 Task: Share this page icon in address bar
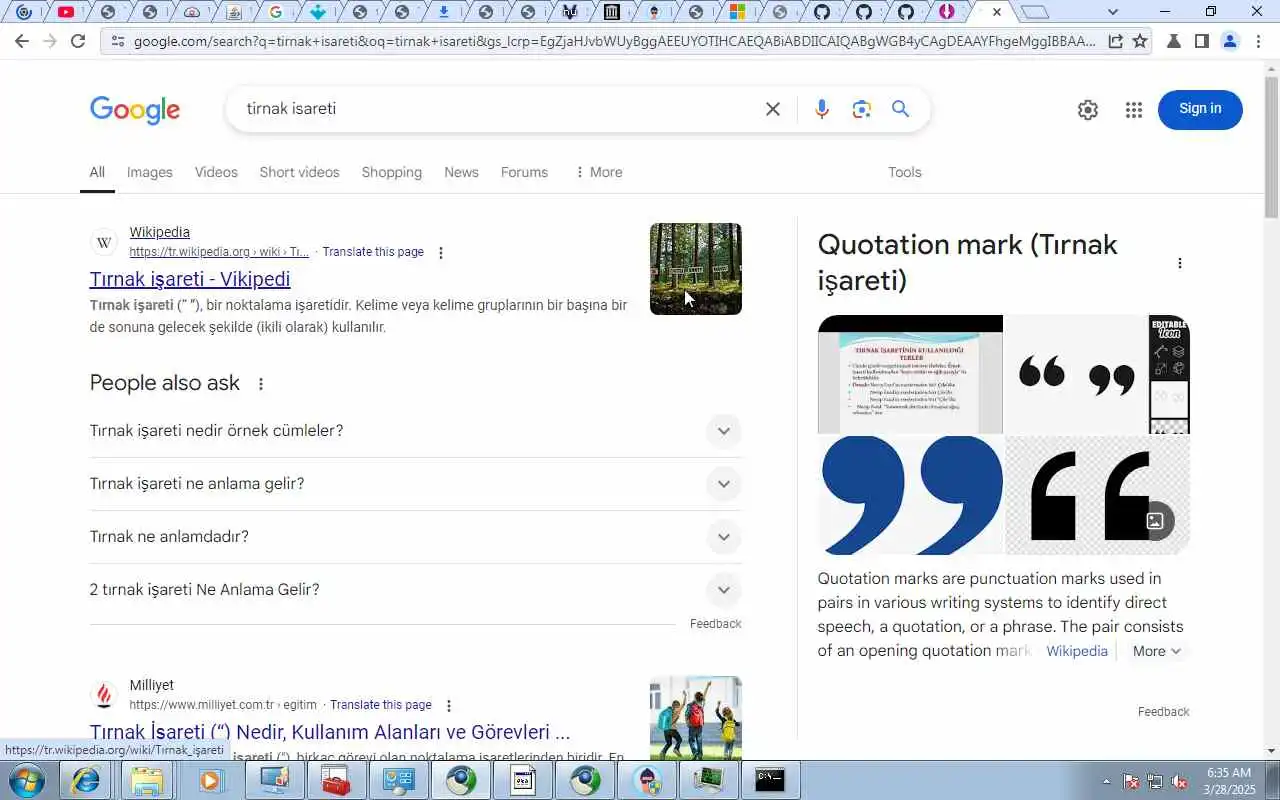click(x=1115, y=41)
